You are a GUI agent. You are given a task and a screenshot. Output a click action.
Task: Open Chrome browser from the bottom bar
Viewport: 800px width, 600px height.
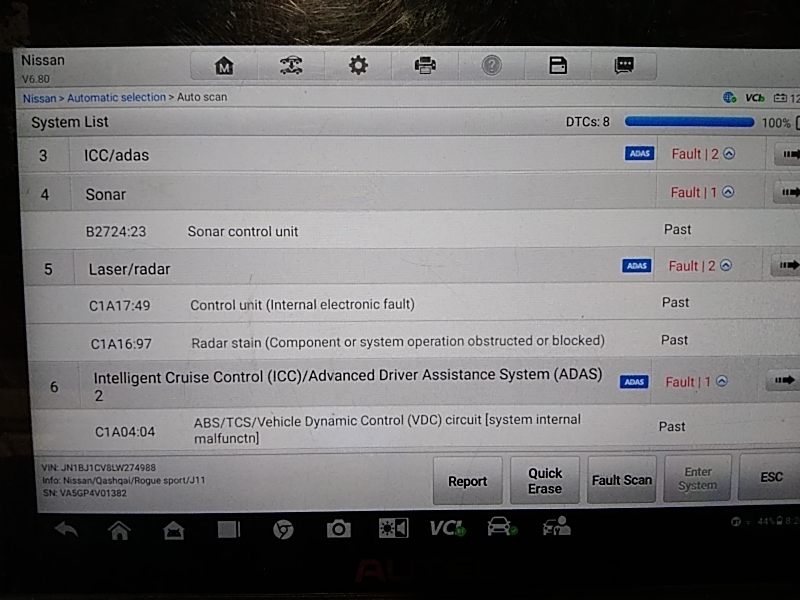coord(283,529)
